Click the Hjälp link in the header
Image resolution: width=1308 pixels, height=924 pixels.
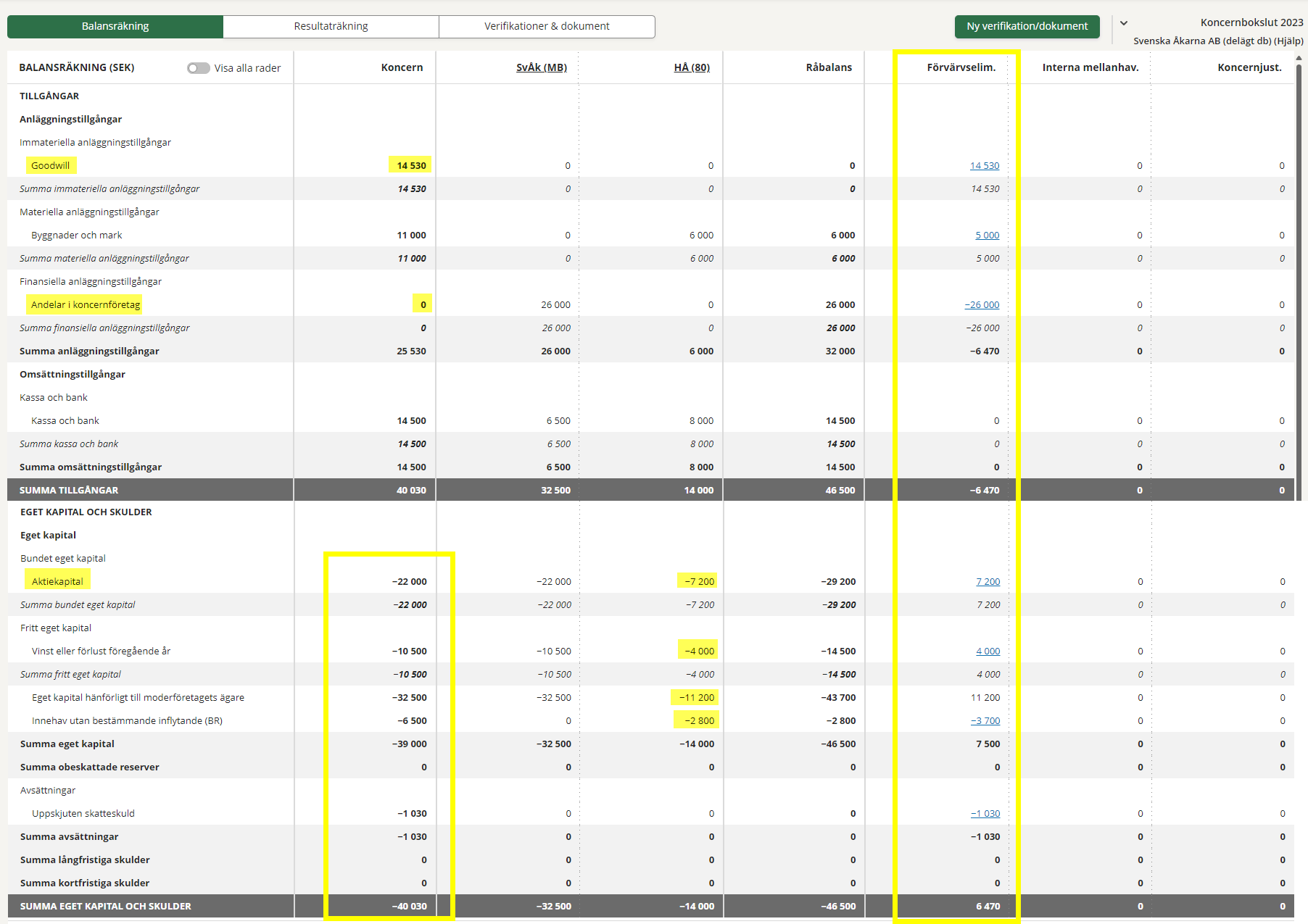point(1288,41)
